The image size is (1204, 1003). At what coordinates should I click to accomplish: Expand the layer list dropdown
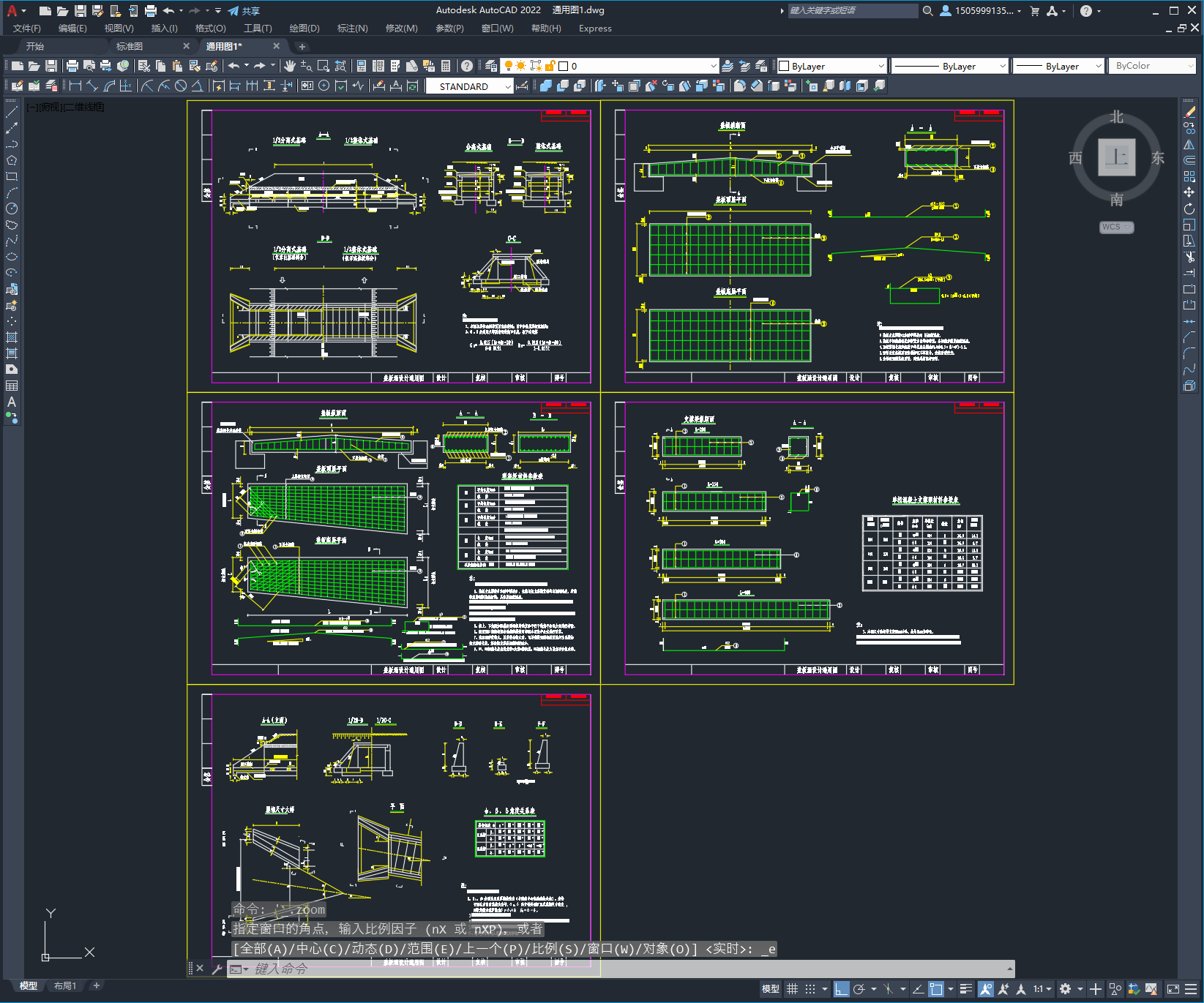(713, 66)
